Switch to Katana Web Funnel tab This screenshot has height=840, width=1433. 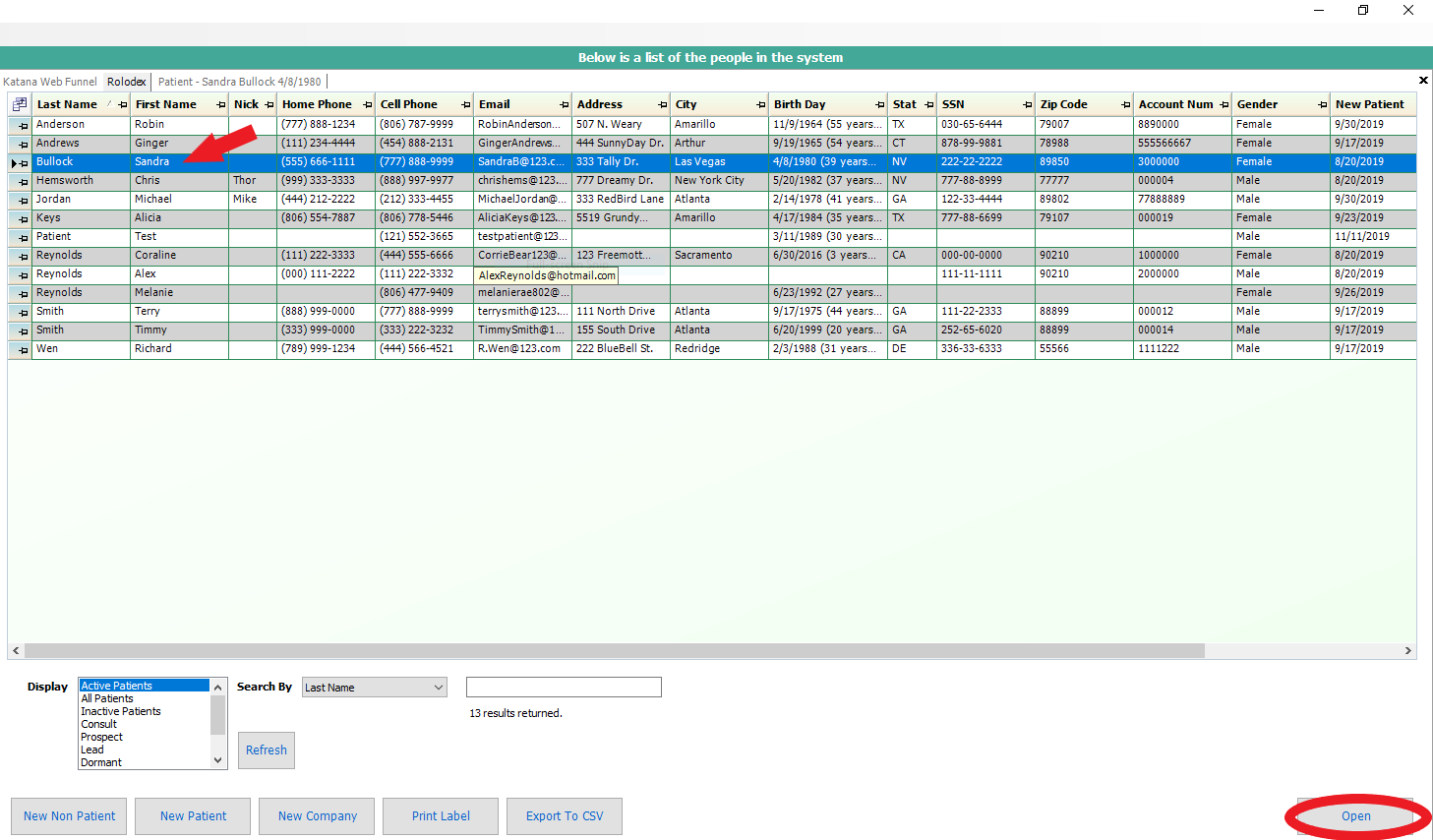(50, 82)
